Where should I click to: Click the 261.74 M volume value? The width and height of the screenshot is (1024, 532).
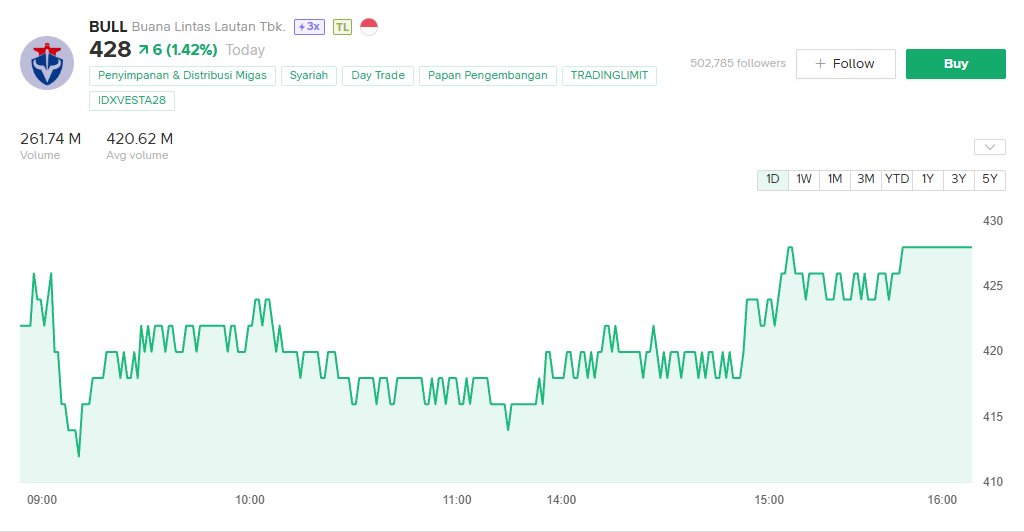[x=50, y=138]
